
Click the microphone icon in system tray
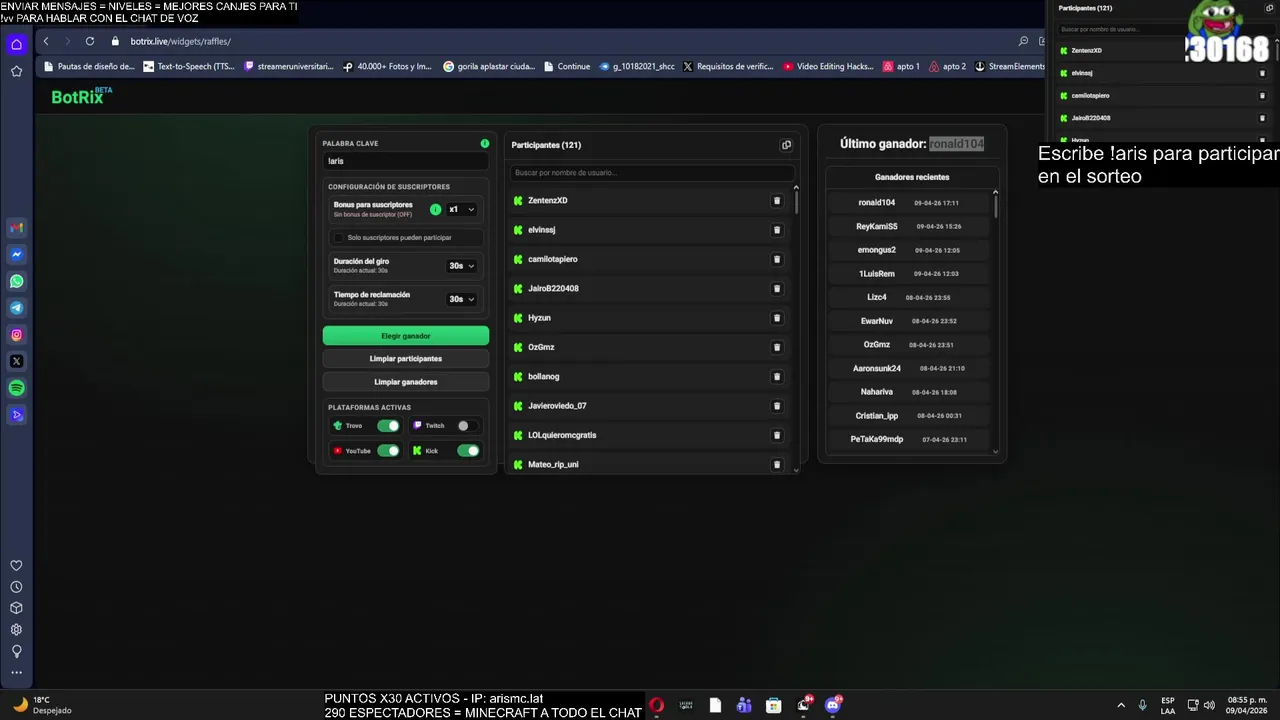[x=1142, y=705]
